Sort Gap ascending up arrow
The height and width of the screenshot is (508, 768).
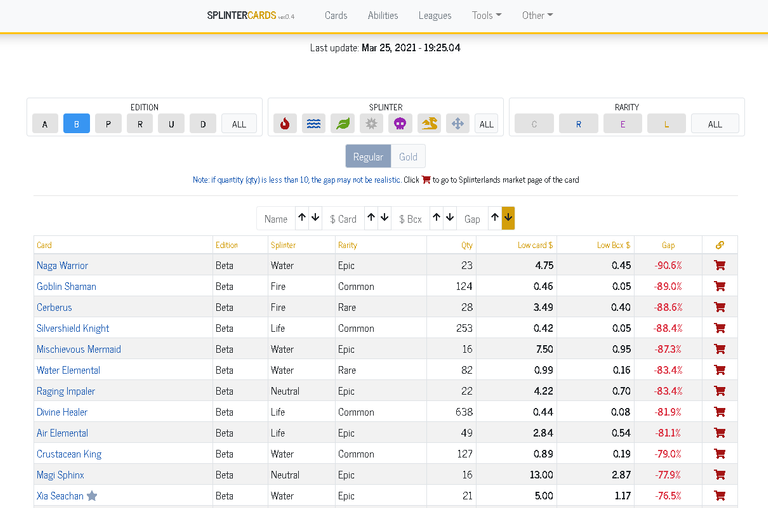[495, 218]
